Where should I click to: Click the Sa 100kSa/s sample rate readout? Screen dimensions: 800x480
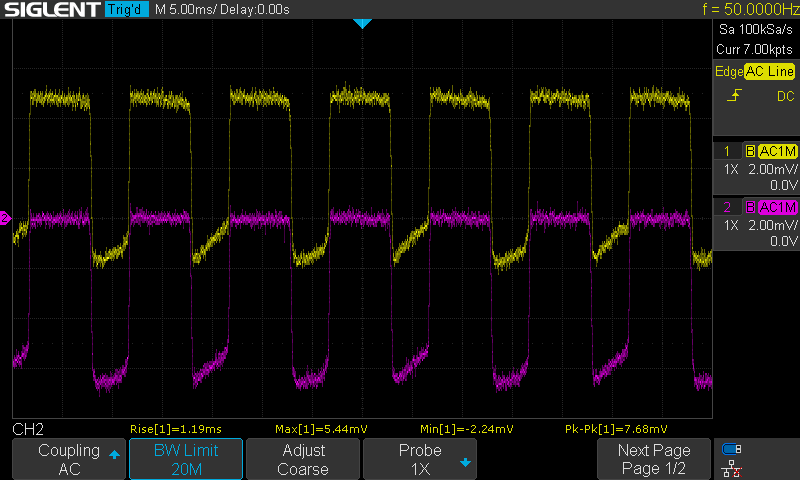(x=756, y=30)
